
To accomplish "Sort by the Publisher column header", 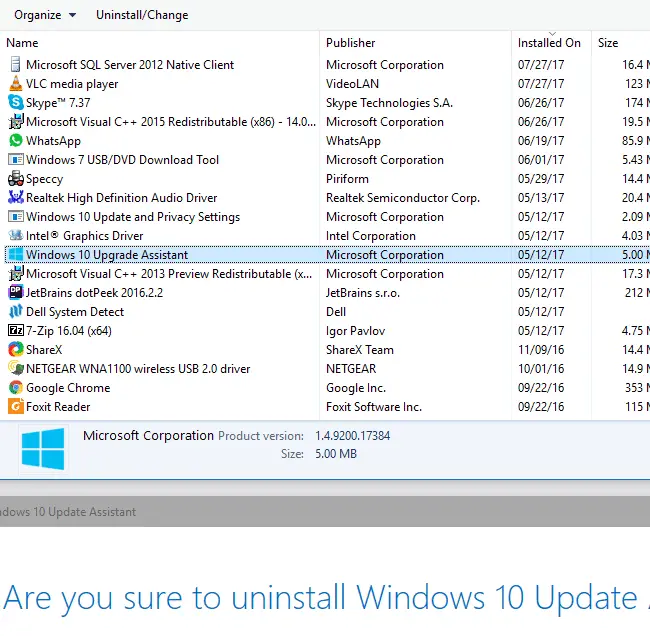I will [x=350, y=43].
